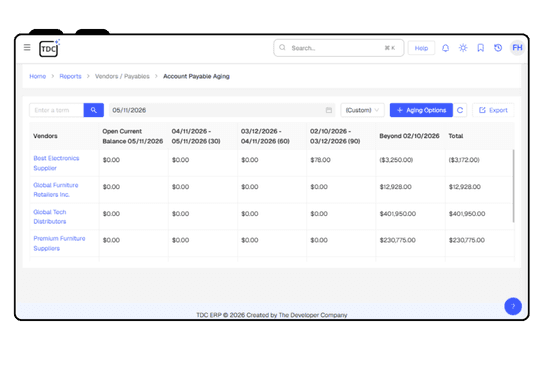Click the Enter a term field
The height and width of the screenshot is (384, 540).
click(56, 110)
